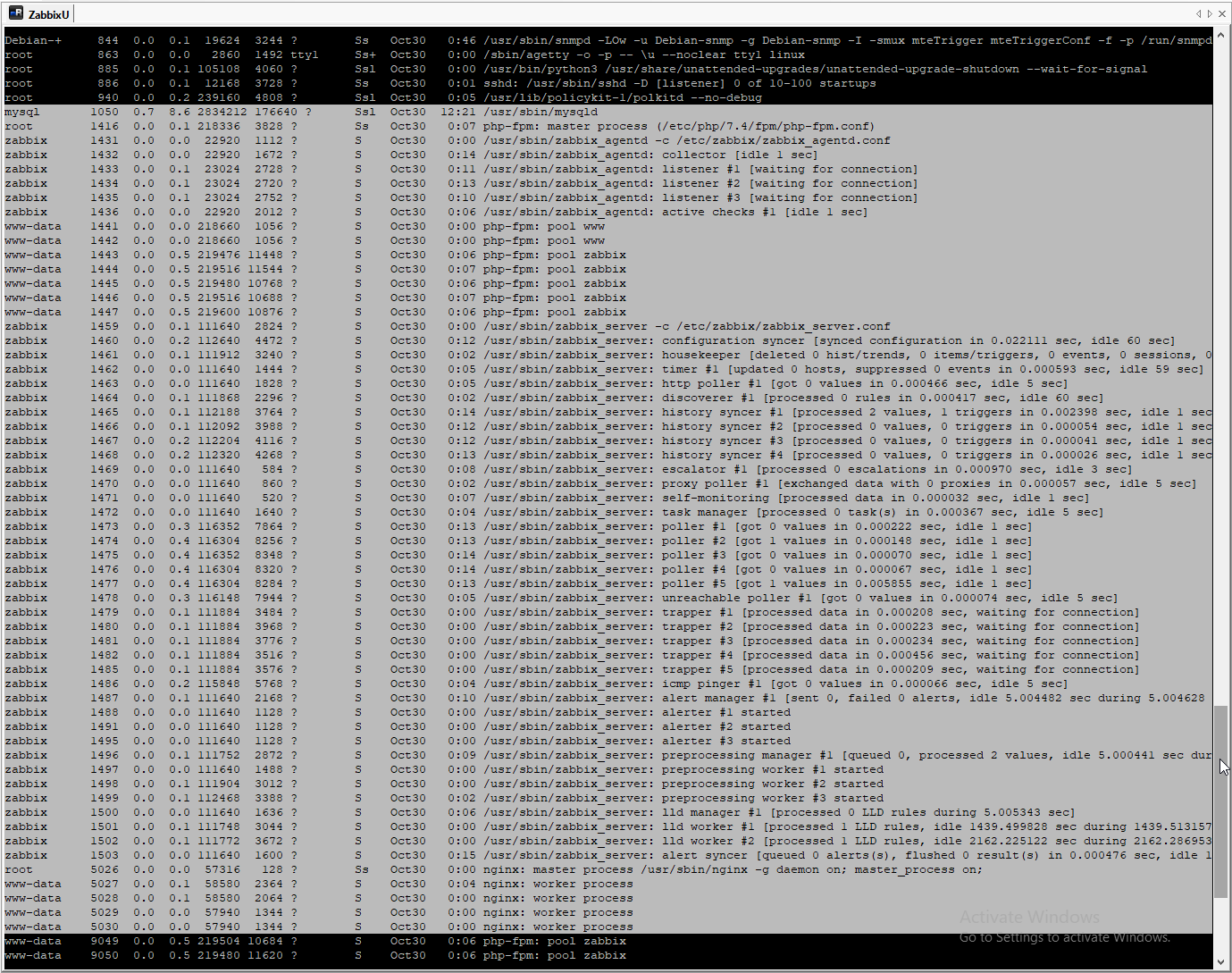Click PID 9050 in the last row

coord(105,955)
